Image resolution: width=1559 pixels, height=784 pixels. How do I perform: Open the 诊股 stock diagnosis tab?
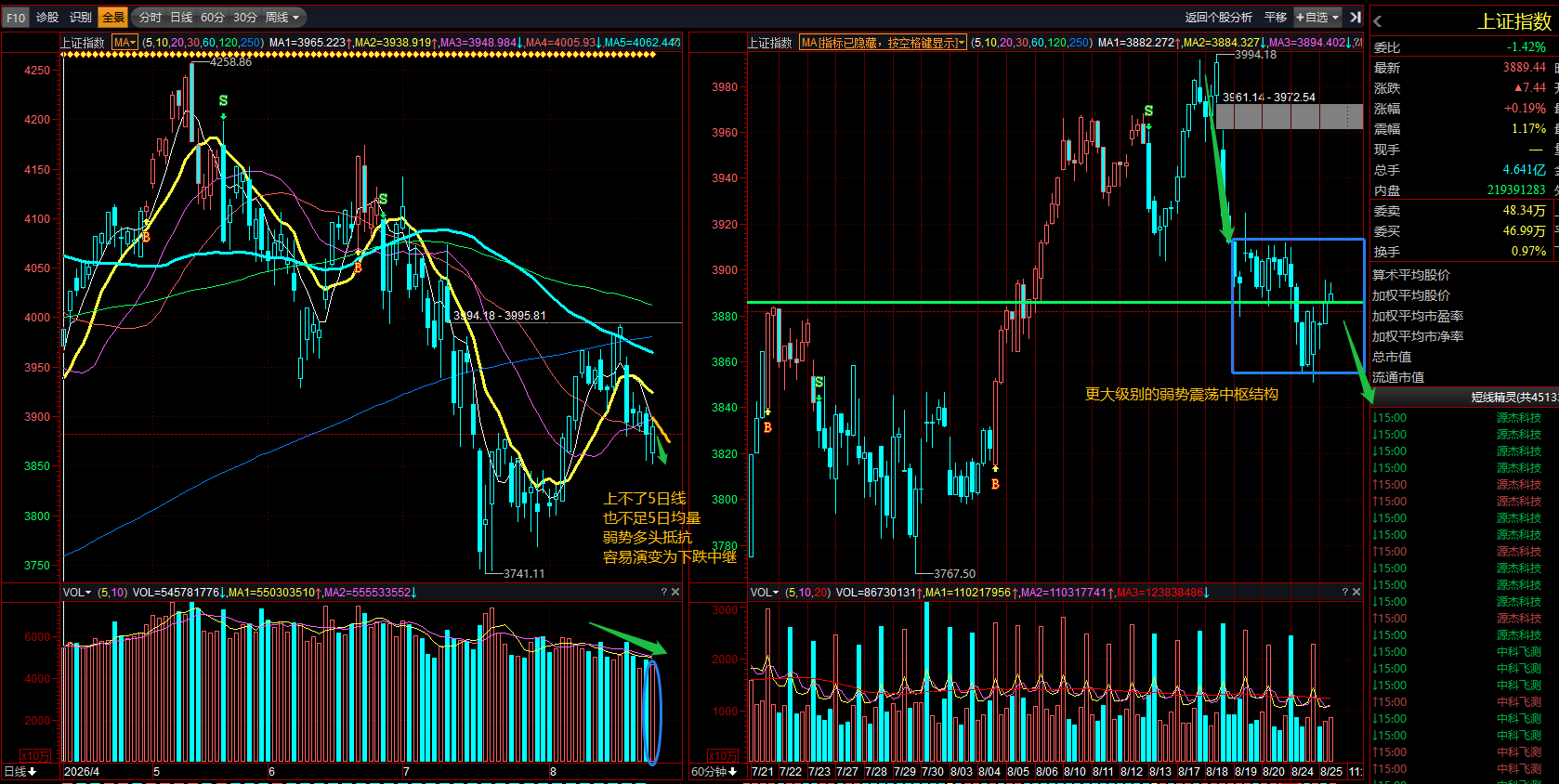(x=47, y=18)
